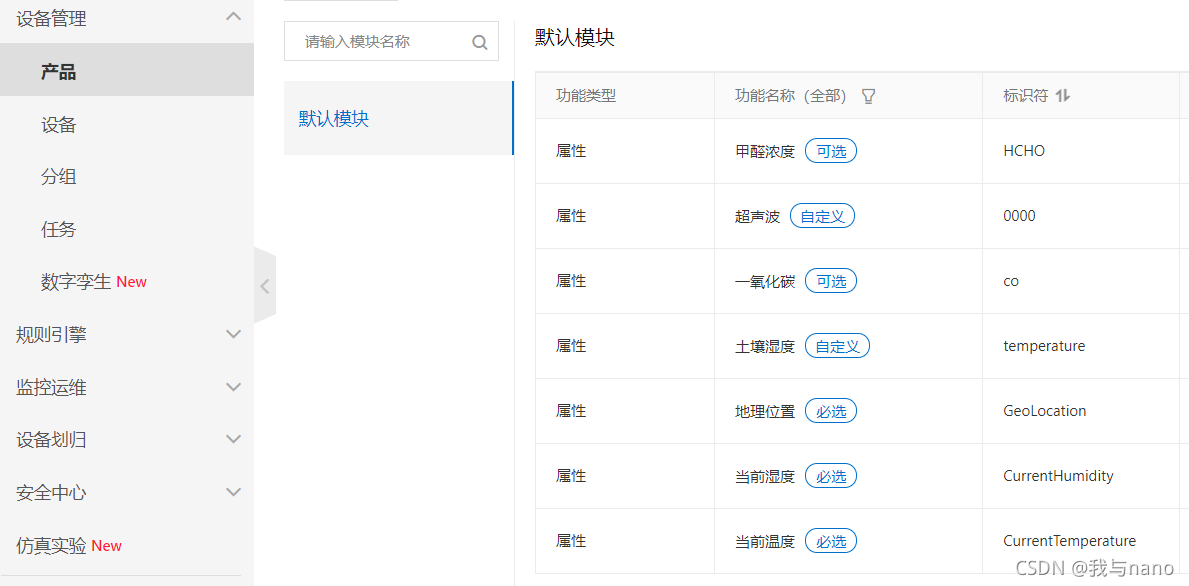
Task: Click the 可选 tag beside 甲醛浓度
Action: click(x=830, y=151)
